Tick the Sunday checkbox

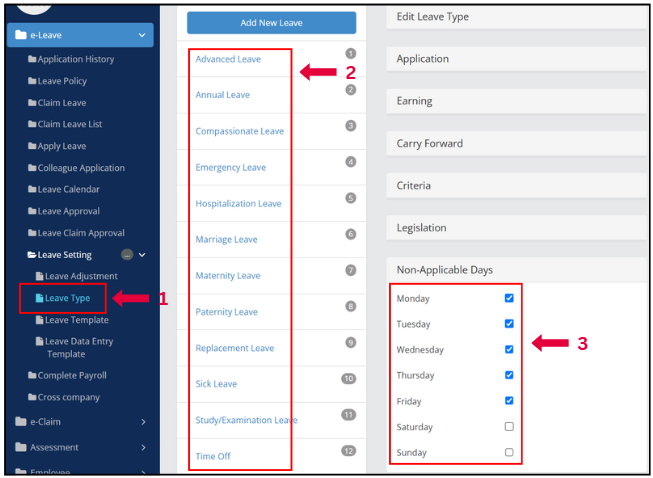(x=509, y=452)
